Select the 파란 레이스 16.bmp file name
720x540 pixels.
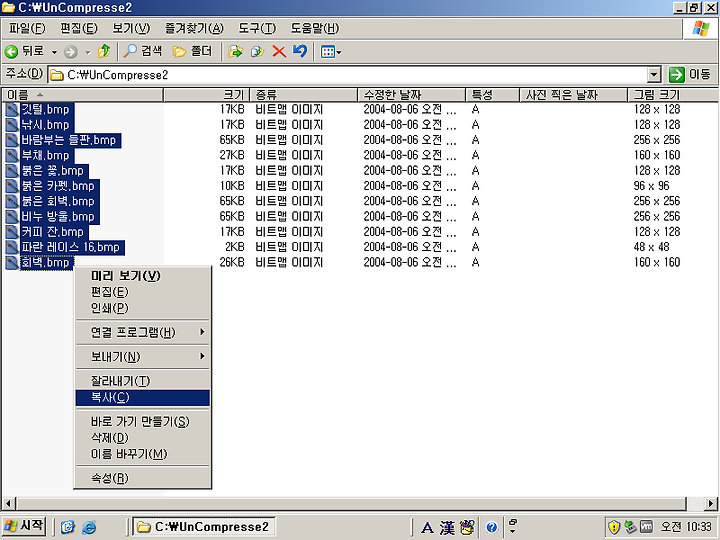tap(71, 247)
